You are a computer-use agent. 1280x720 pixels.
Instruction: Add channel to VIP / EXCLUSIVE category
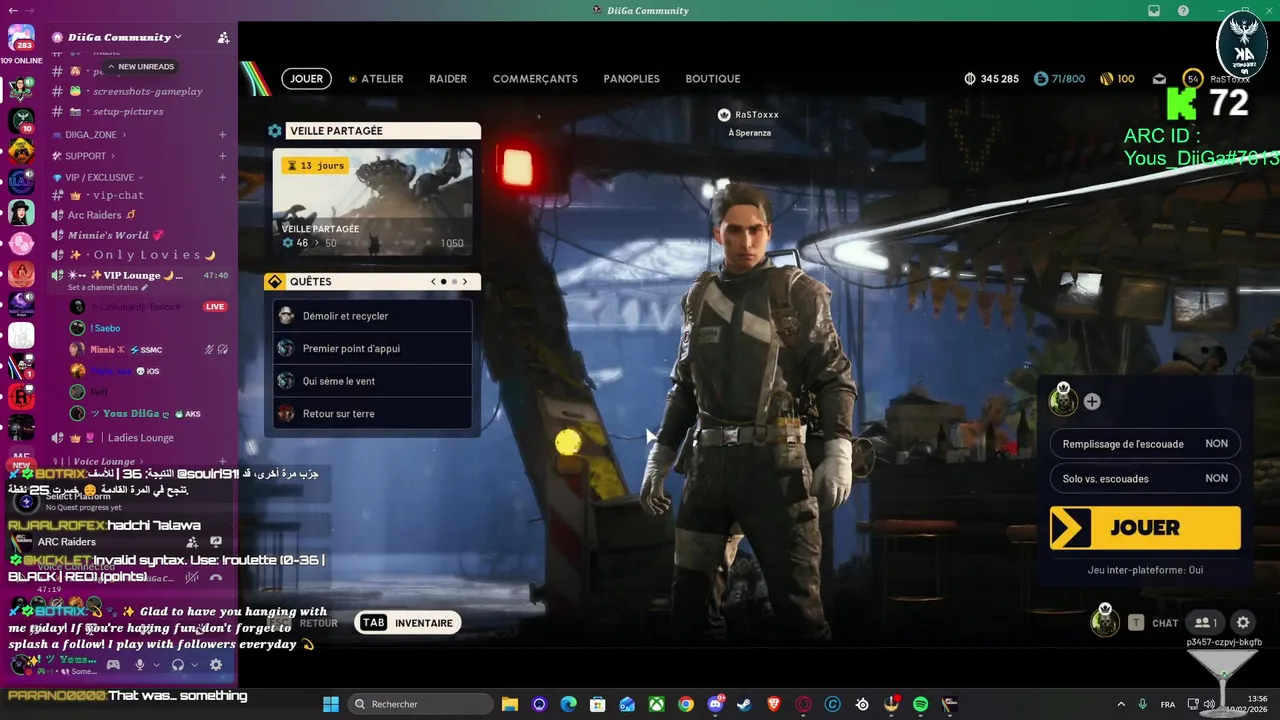(223, 177)
